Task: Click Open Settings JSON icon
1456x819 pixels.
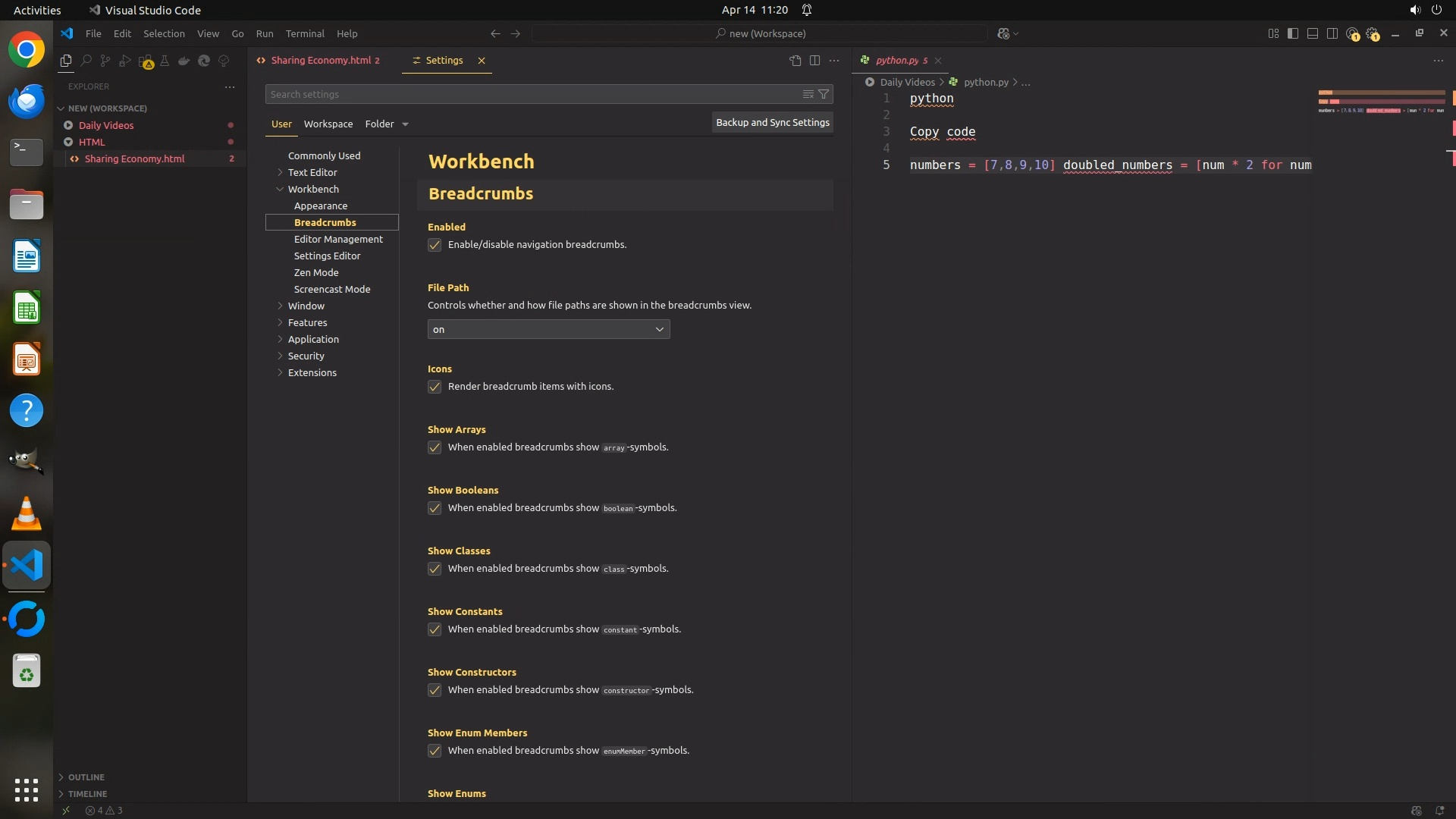Action: [795, 61]
